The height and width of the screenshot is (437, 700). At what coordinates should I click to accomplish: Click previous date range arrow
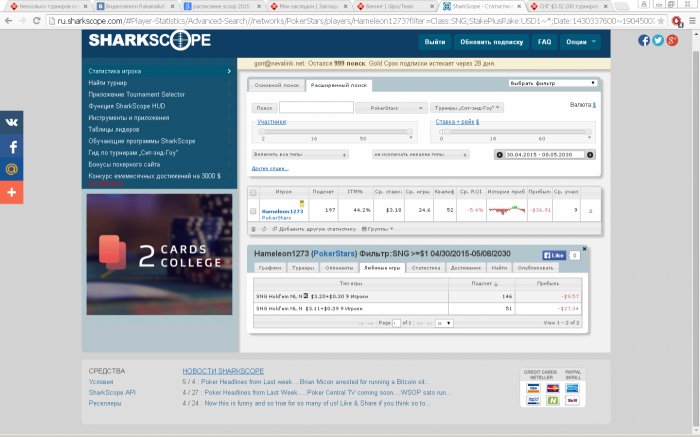pyautogui.click(x=500, y=155)
